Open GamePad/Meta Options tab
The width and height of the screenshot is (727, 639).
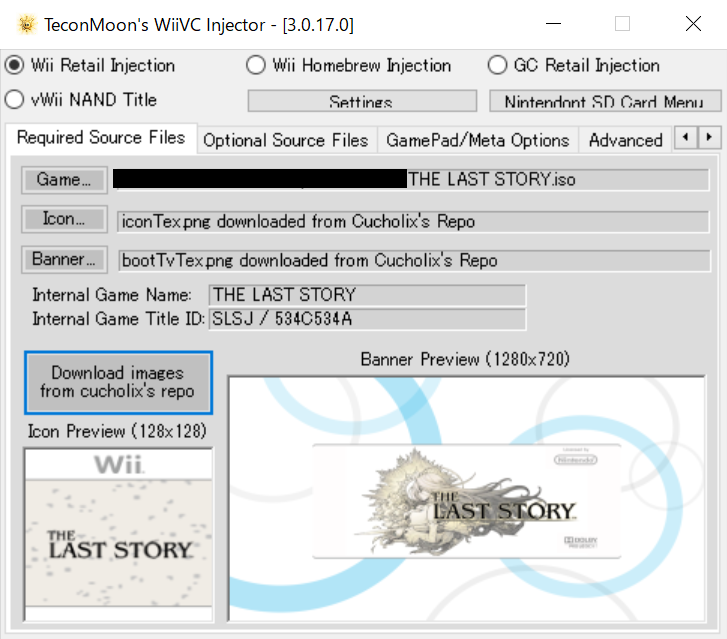pos(478,140)
